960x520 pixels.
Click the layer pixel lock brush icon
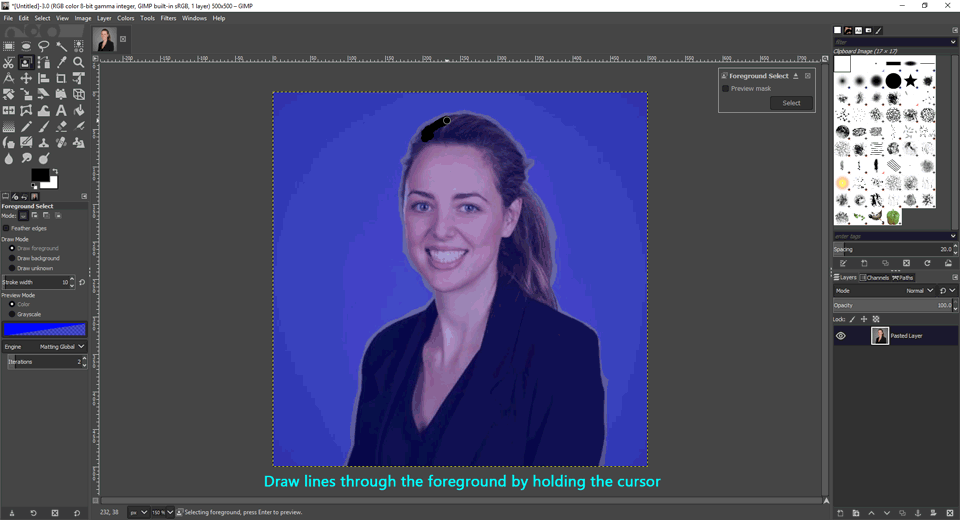click(852, 319)
